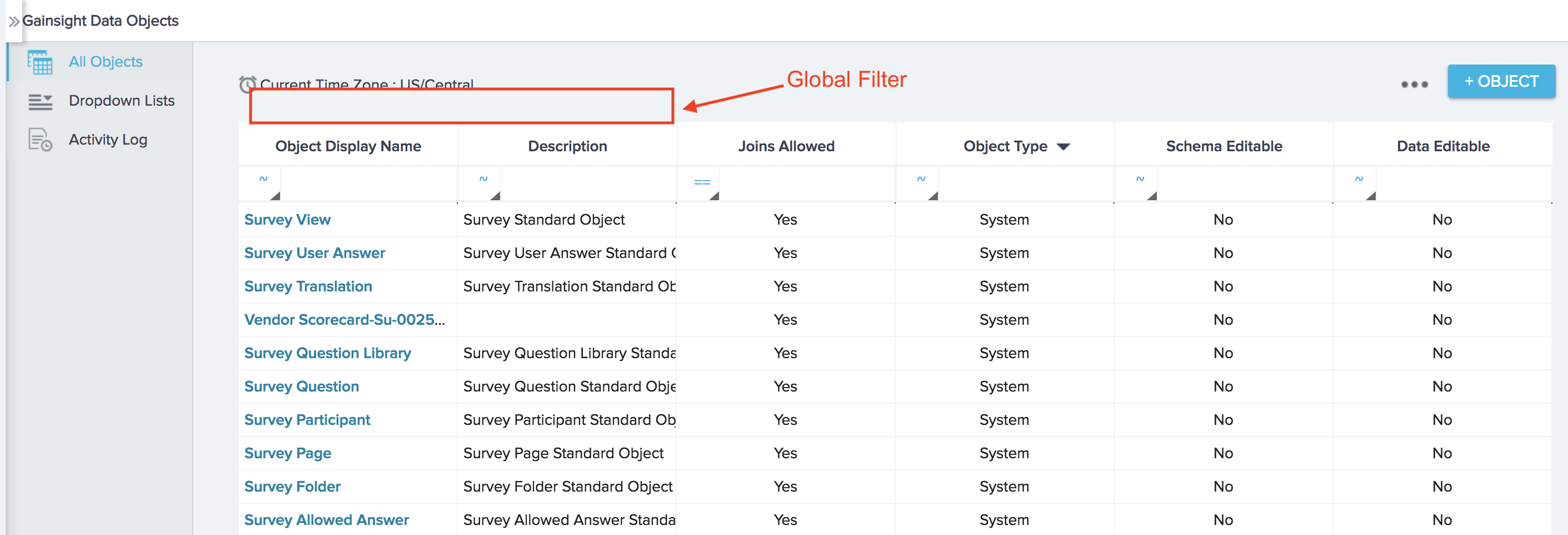The height and width of the screenshot is (535, 1568).
Task: Open Survey Translation object
Action: point(308,286)
